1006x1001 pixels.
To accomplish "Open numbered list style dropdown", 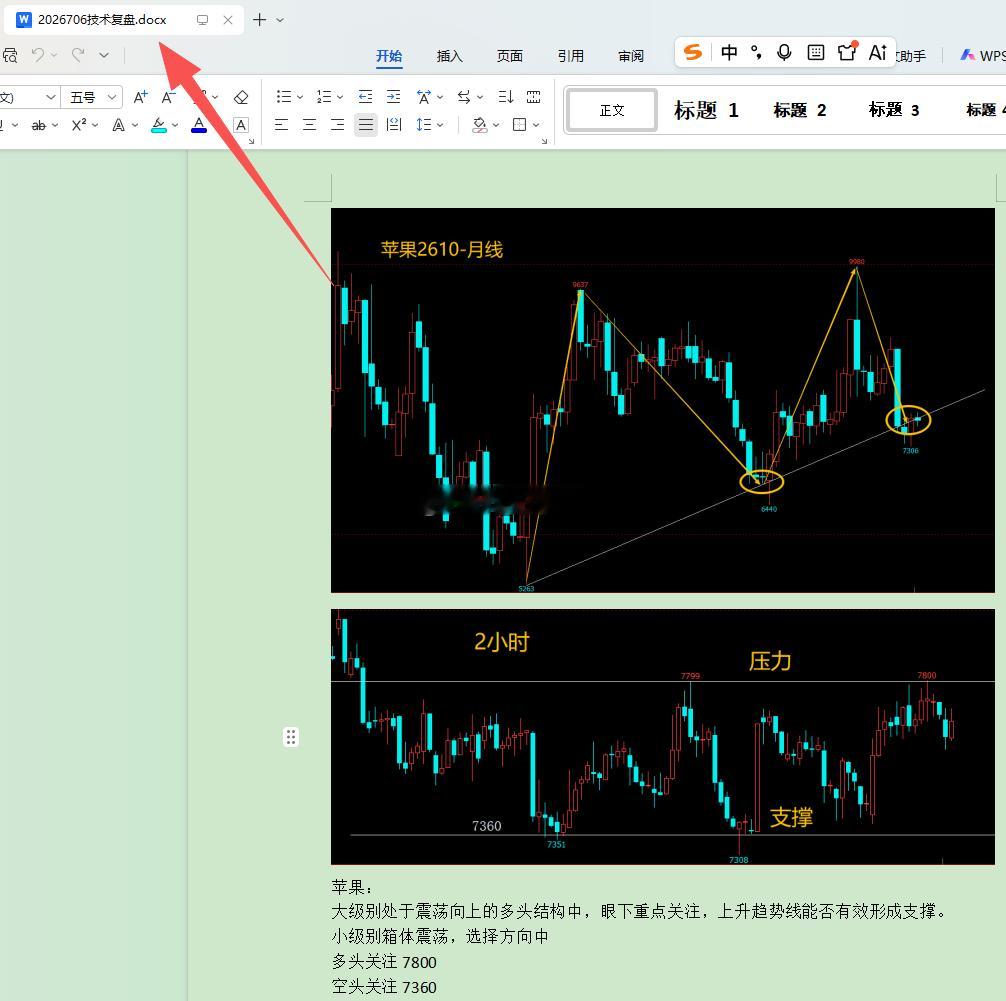I will coord(340,97).
